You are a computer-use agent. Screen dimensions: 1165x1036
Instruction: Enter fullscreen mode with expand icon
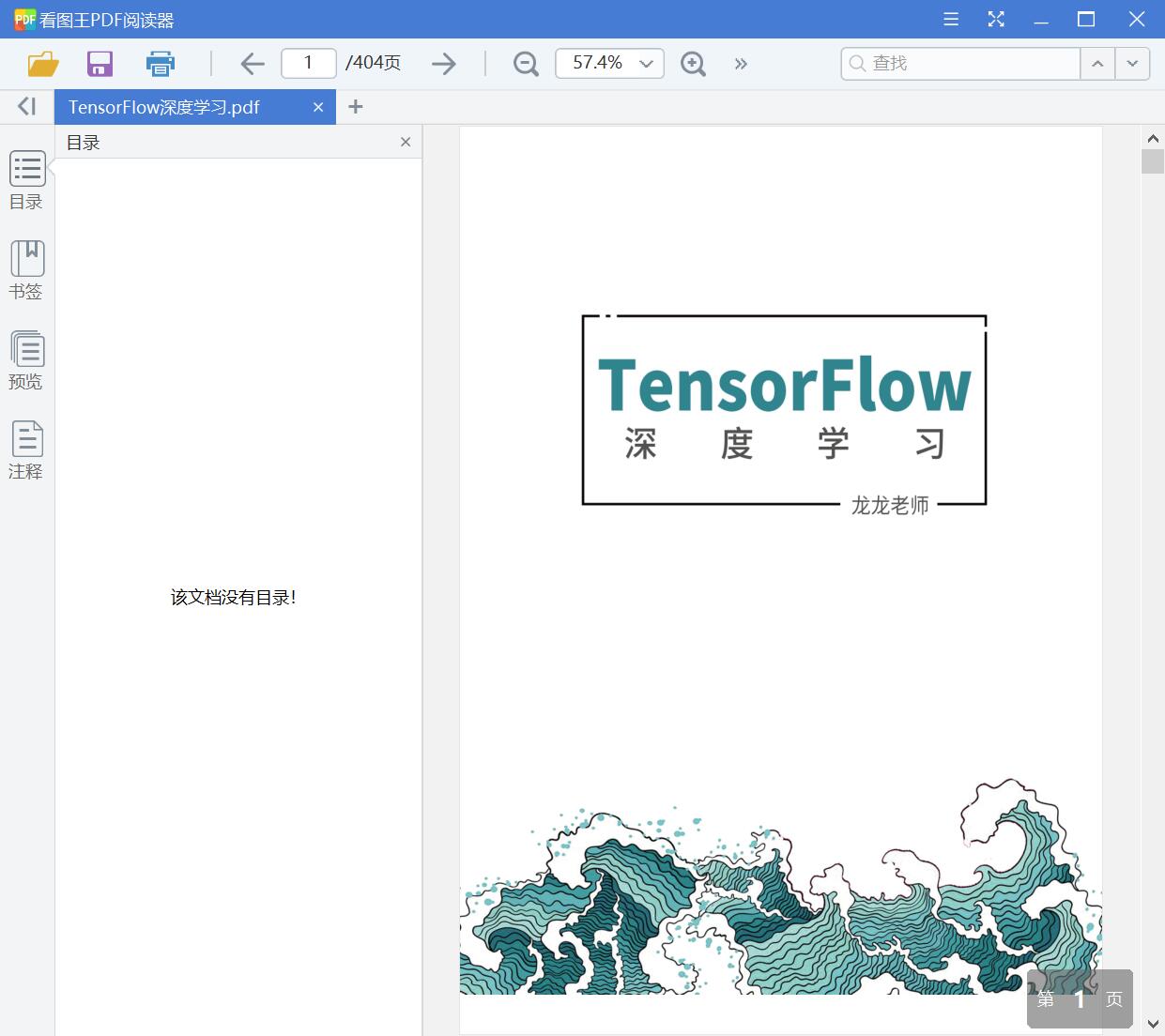point(996,19)
